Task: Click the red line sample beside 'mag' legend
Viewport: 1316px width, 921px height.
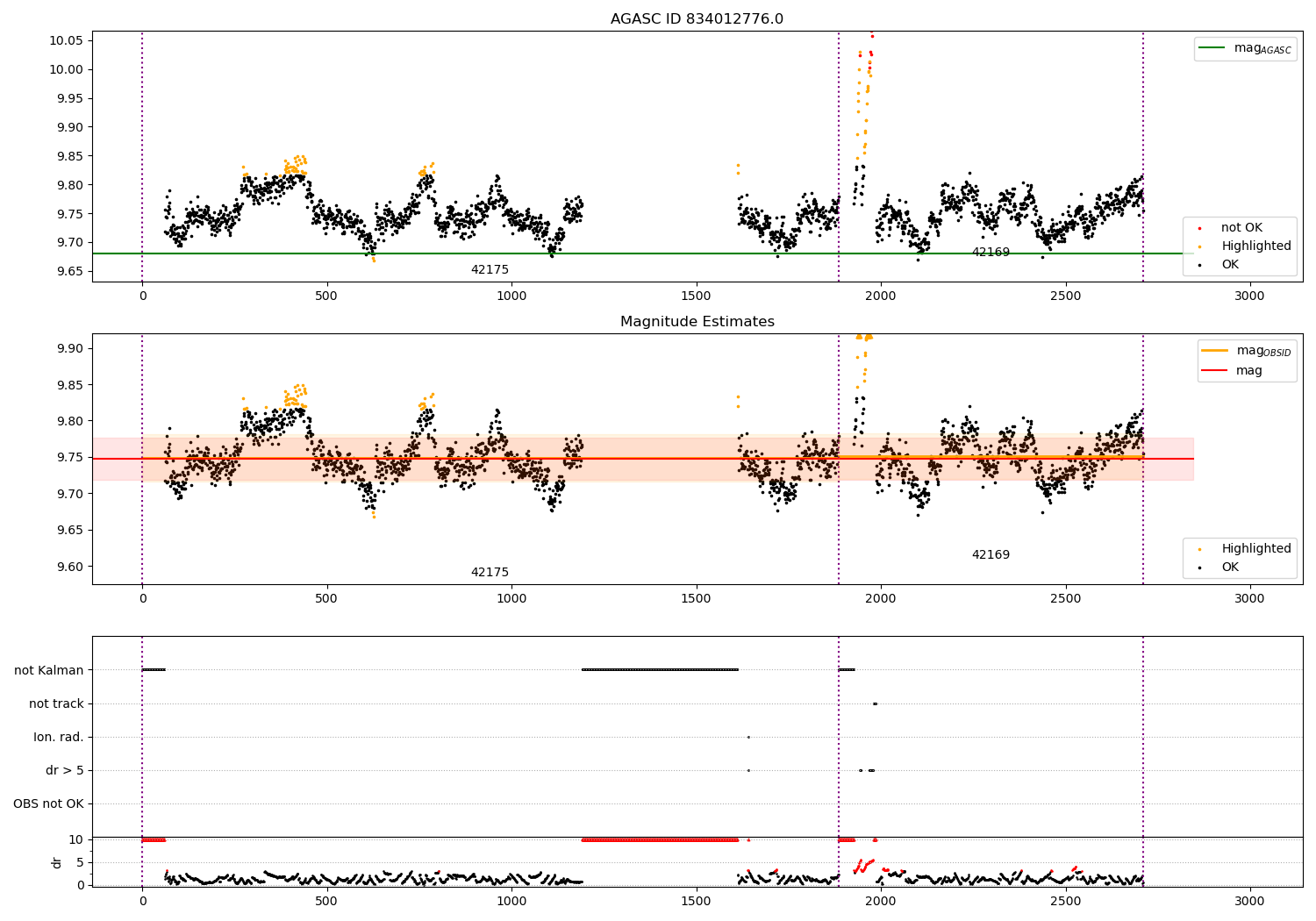Action: click(x=1215, y=371)
